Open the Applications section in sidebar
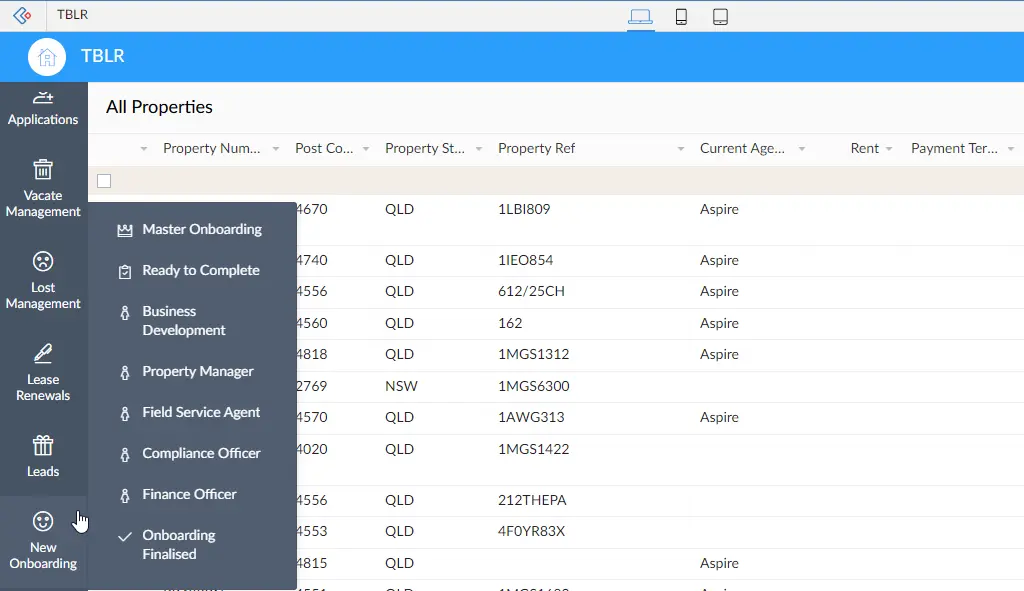Viewport: 1024px width, 591px height. 43,108
